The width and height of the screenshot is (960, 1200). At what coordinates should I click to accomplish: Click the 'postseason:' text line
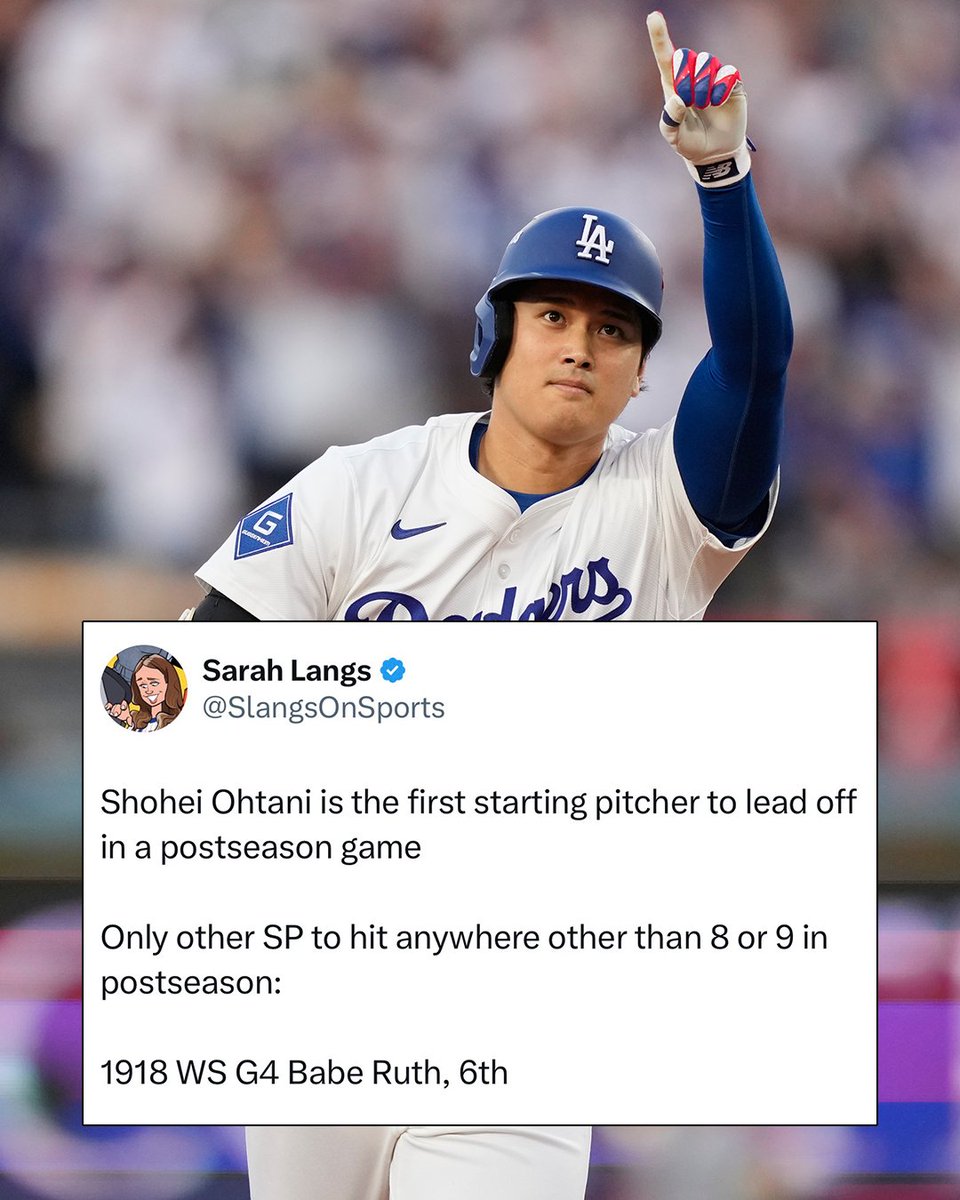coord(191,986)
